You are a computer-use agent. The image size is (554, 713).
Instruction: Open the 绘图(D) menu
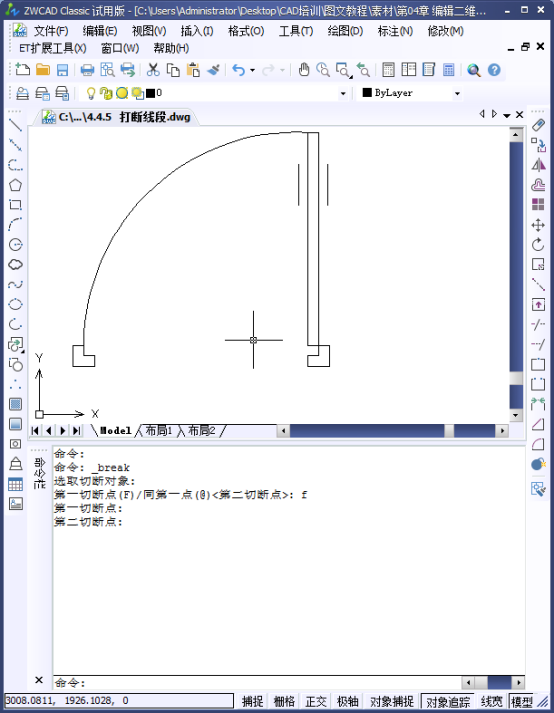(345, 31)
